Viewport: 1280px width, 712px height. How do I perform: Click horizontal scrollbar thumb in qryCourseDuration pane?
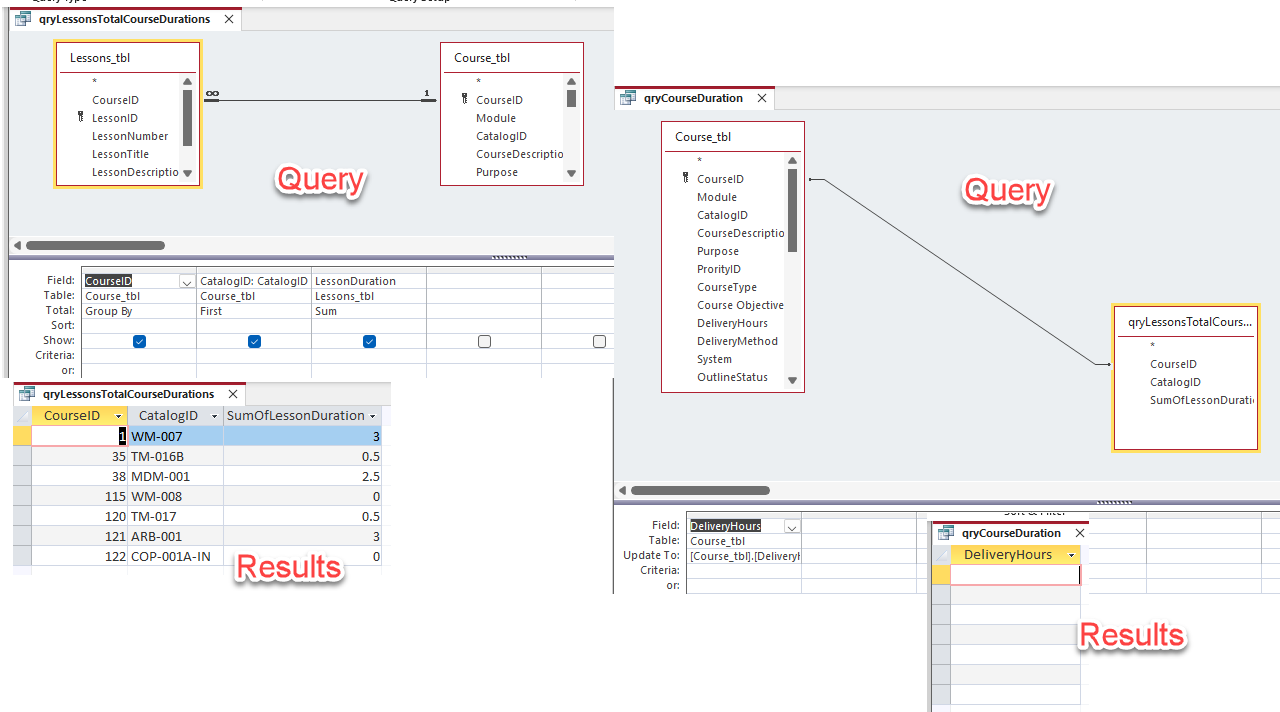click(x=700, y=490)
